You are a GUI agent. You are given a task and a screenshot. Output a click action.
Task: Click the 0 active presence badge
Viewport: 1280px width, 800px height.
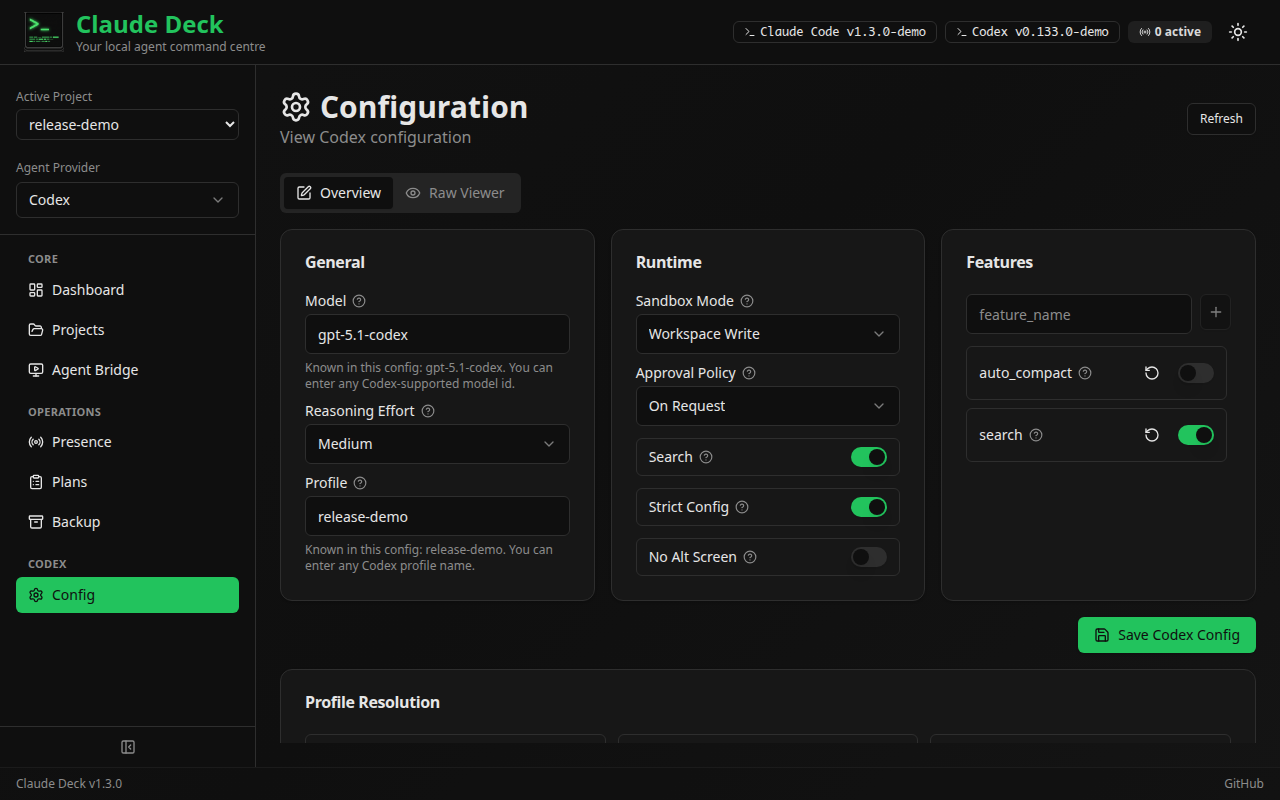coord(1170,32)
